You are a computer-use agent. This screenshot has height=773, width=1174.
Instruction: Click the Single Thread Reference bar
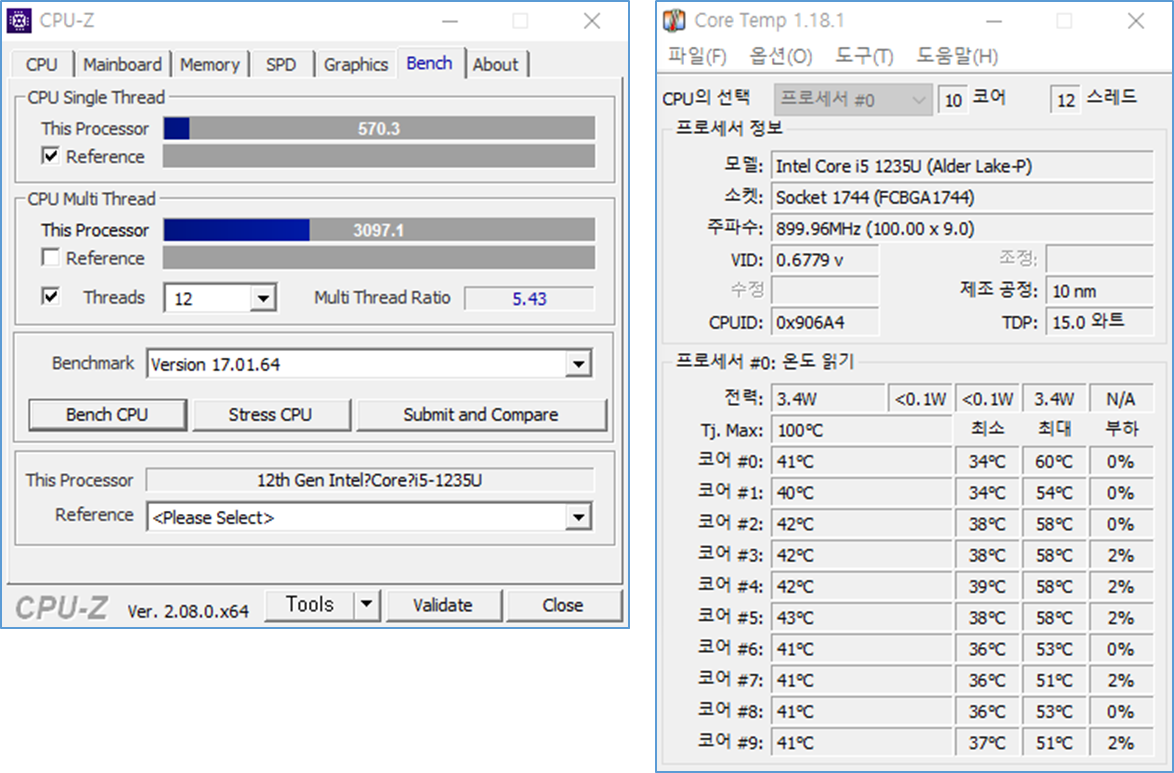click(x=379, y=156)
